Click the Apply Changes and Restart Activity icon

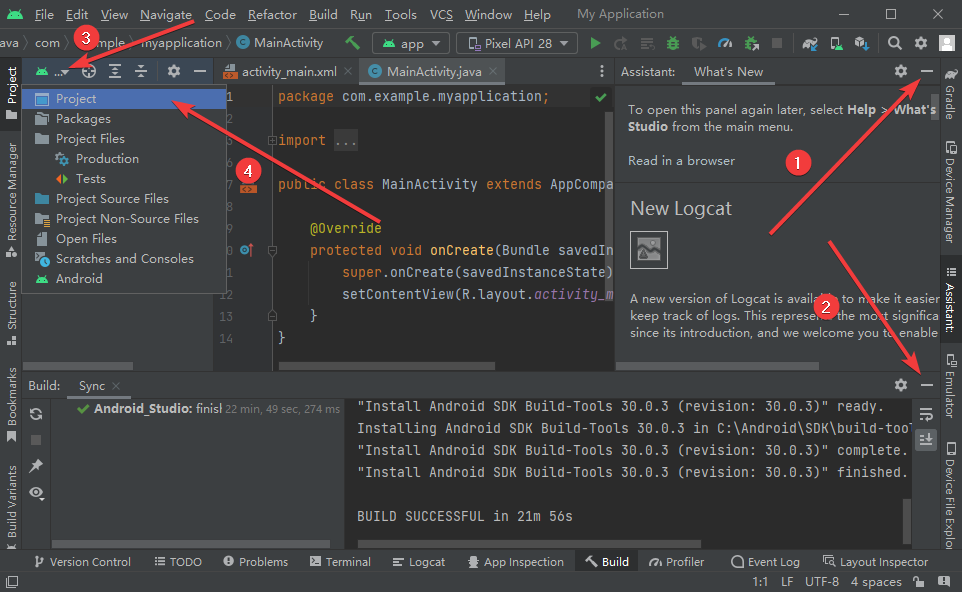pyautogui.click(x=621, y=43)
